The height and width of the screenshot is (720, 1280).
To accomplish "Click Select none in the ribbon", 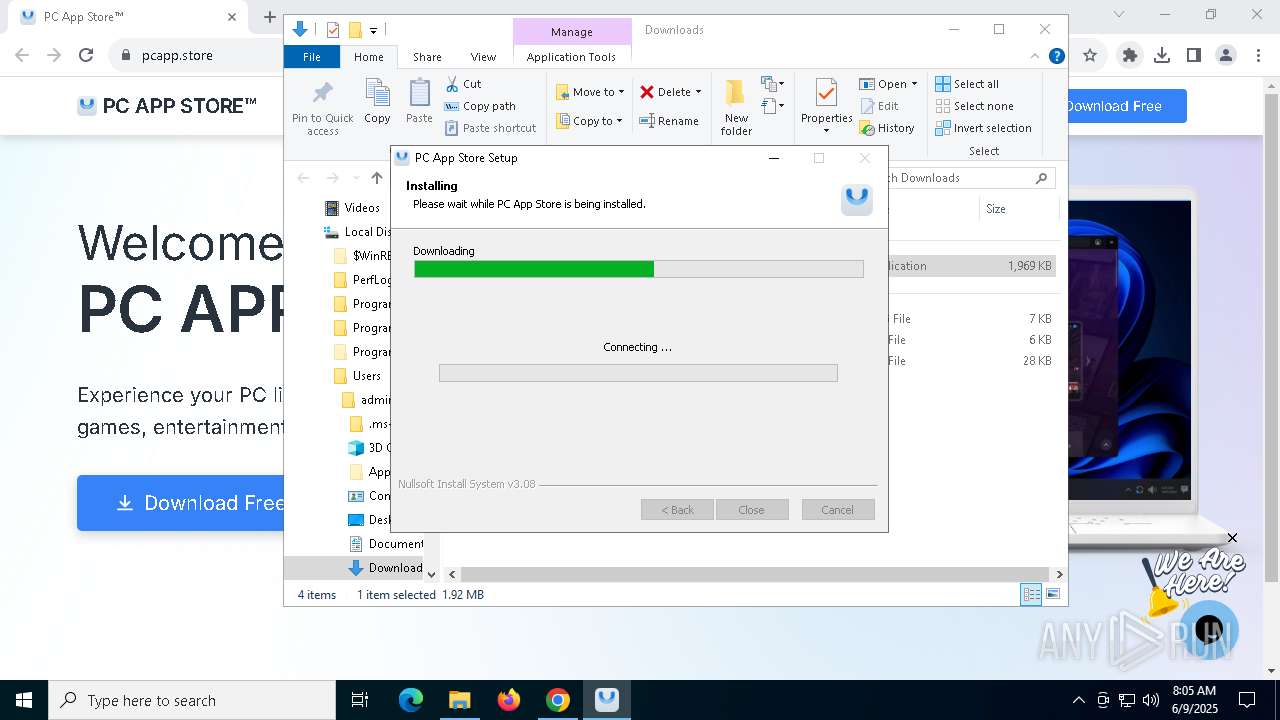I will 974,106.
